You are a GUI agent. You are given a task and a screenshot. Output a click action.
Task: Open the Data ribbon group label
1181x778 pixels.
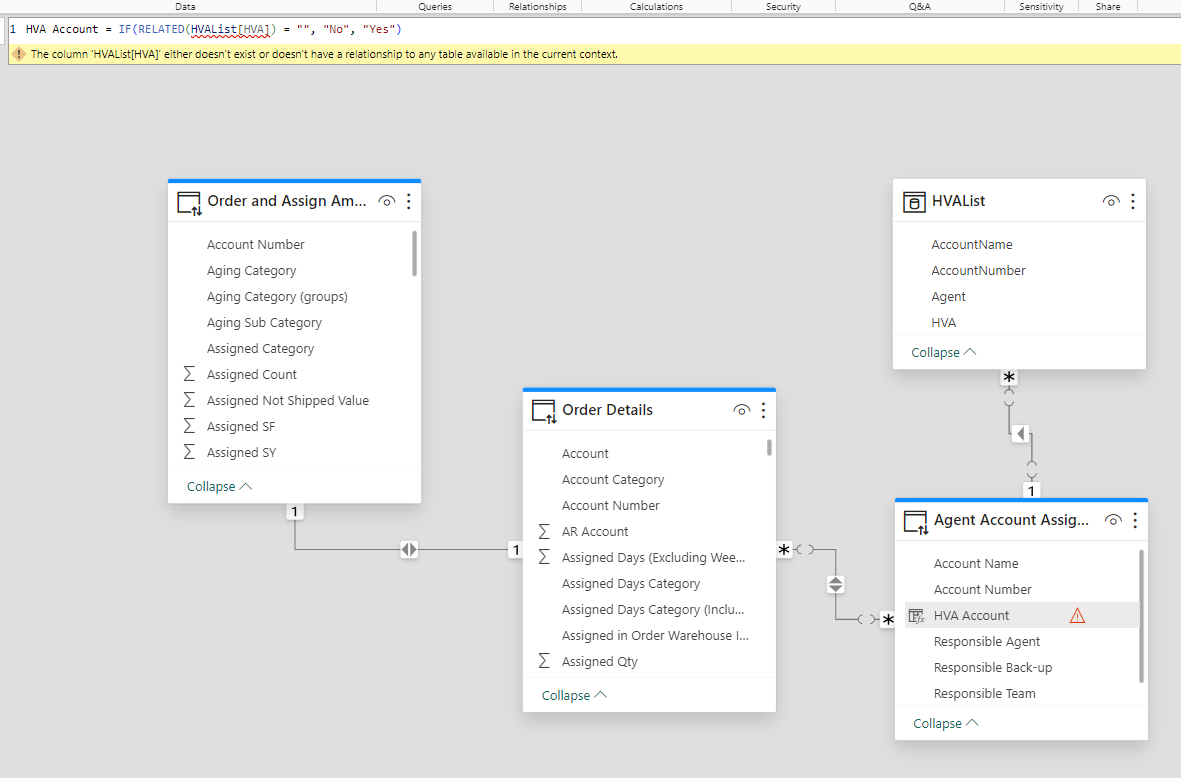[185, 6]
